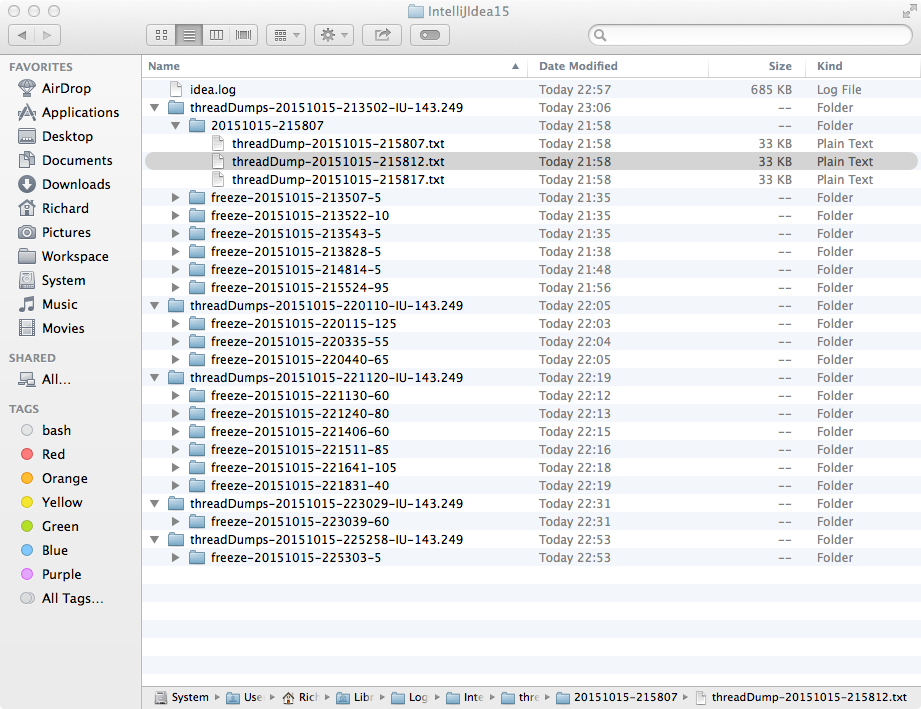Viewport: 921px width, 709px height.
Task: Collapse threadDumps-20151015-221120-IU-143.249 folder
Action: pyautogui.click(x=154, y=378)
